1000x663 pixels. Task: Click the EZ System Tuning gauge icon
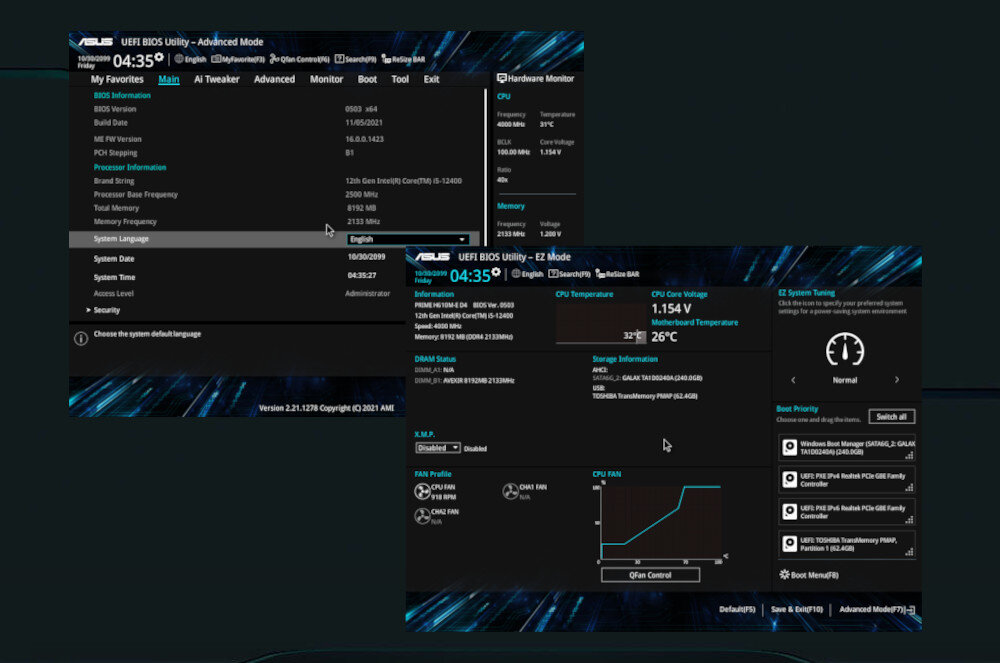point(845,349)
